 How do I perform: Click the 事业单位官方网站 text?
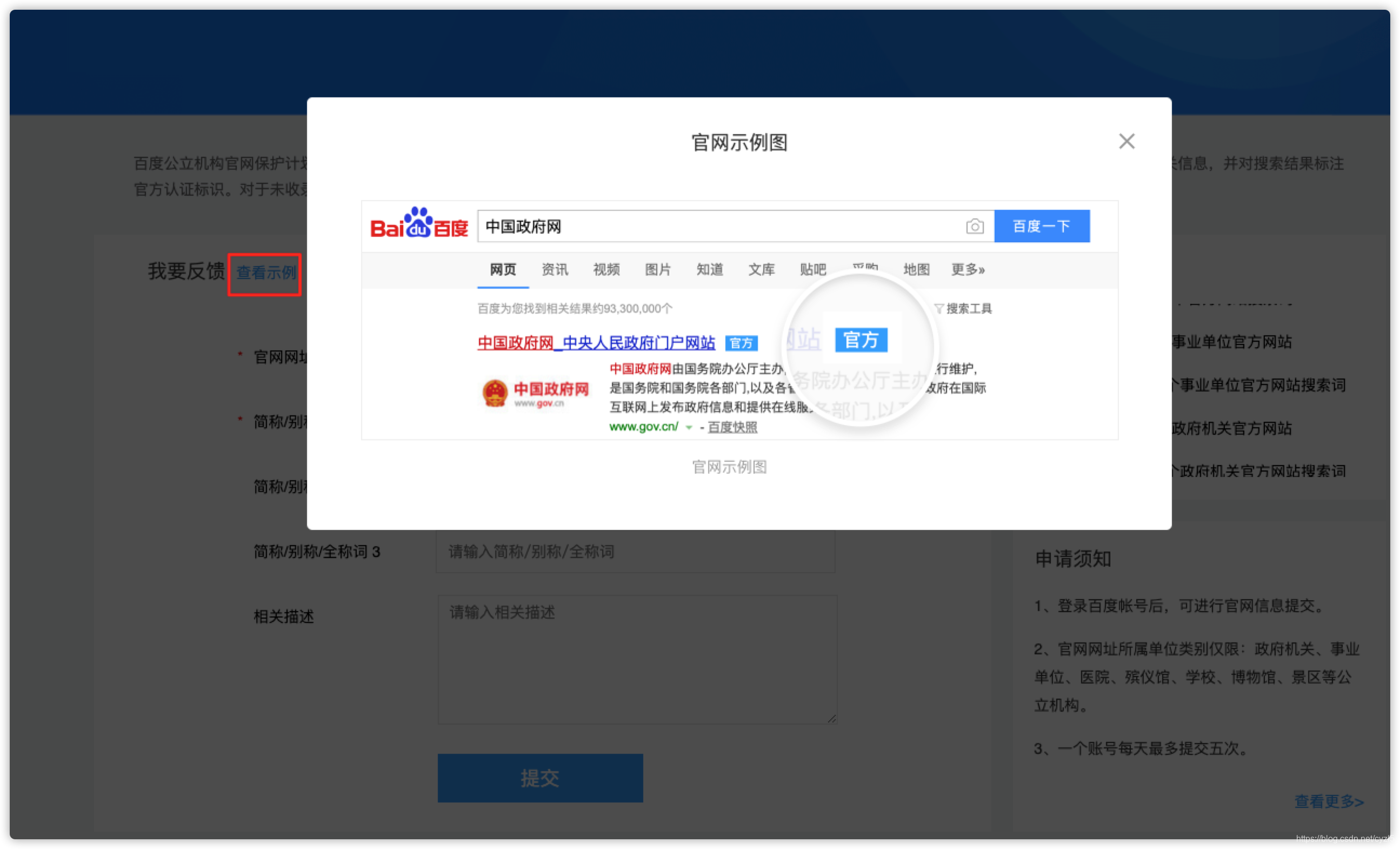tap(1231, 342)
